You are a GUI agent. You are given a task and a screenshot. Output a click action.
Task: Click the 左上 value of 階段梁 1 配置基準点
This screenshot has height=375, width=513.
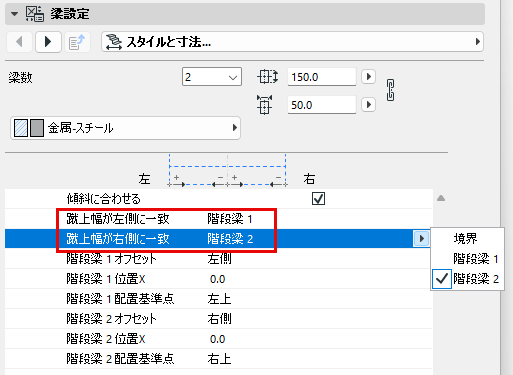point(219,299)
